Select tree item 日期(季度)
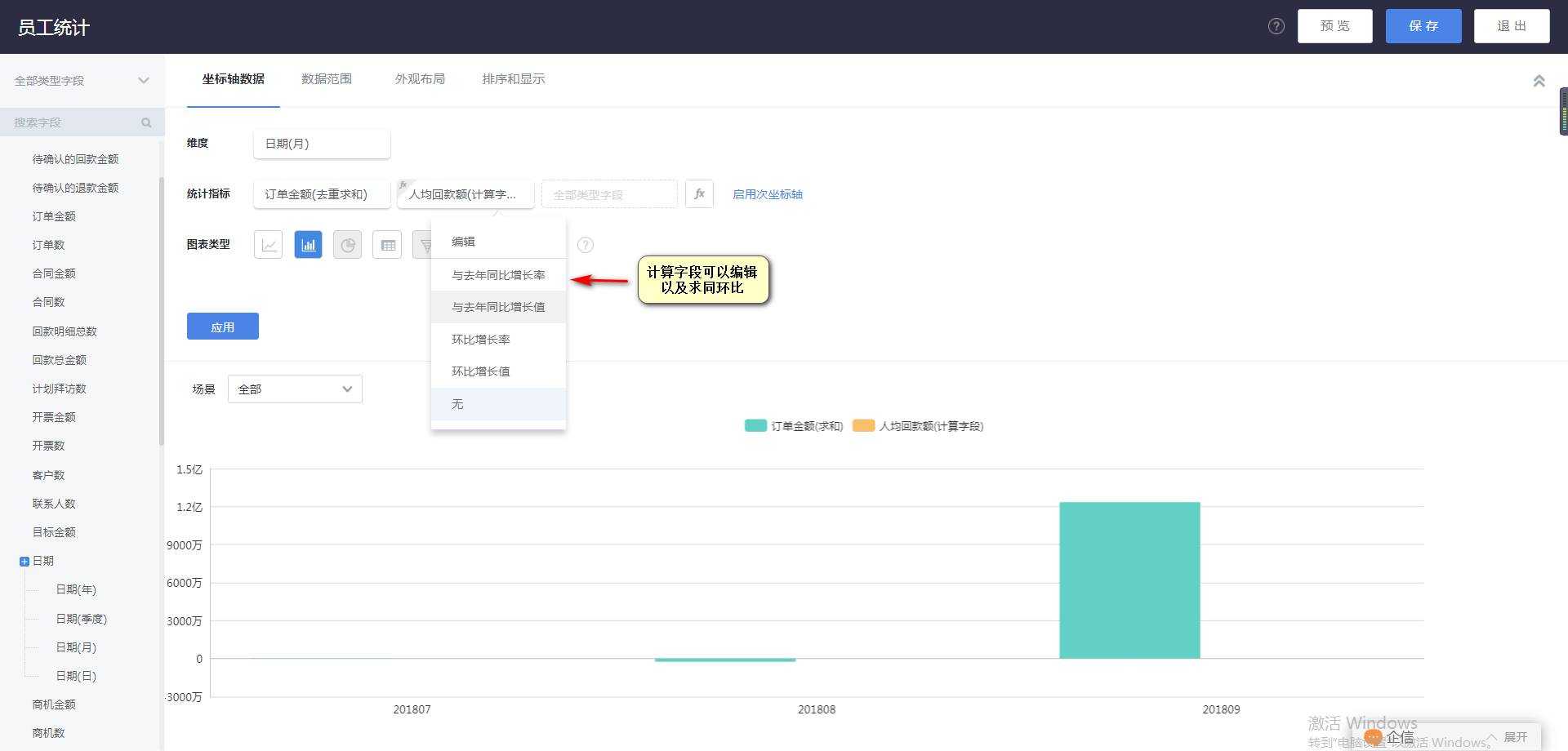 82,619
